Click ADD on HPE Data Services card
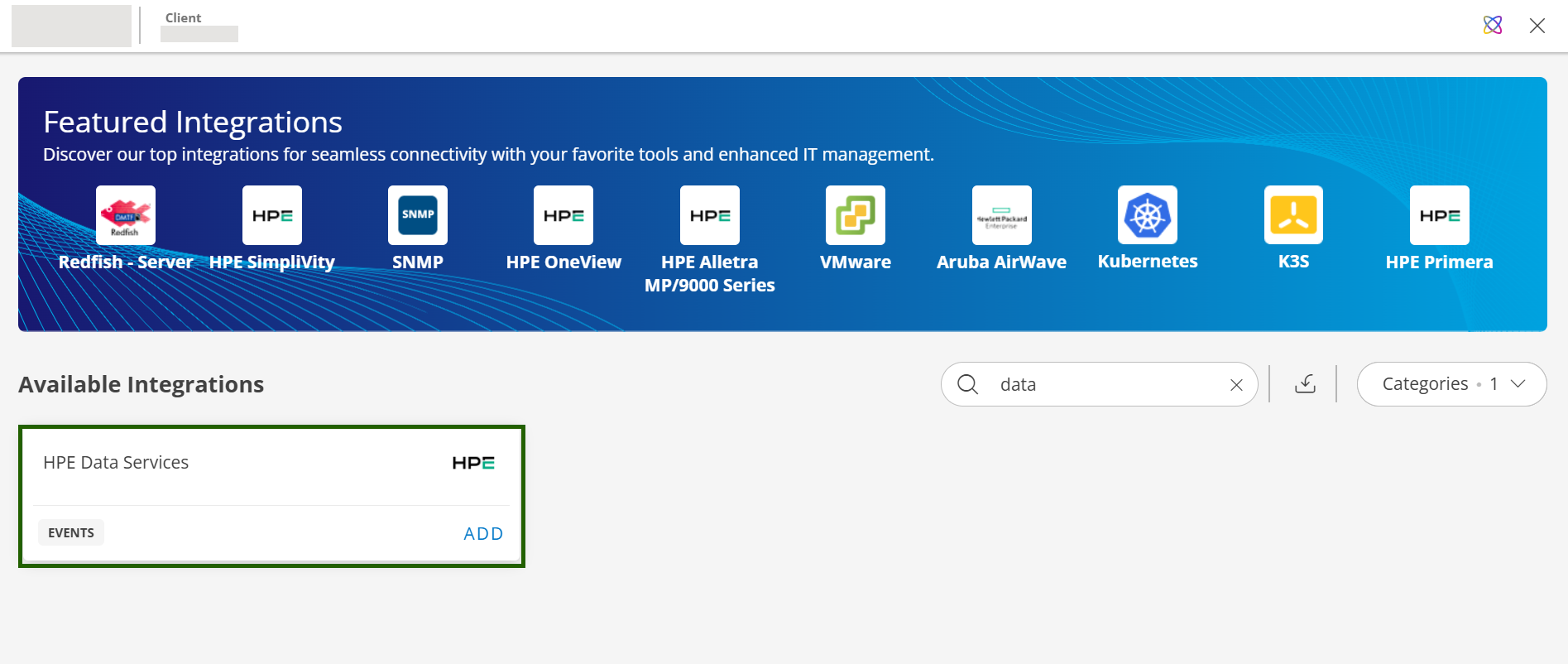 coord(483,534)
